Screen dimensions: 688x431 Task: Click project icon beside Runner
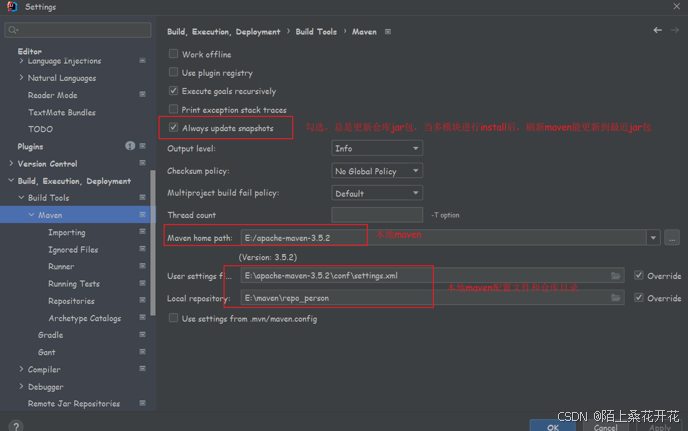143,266
